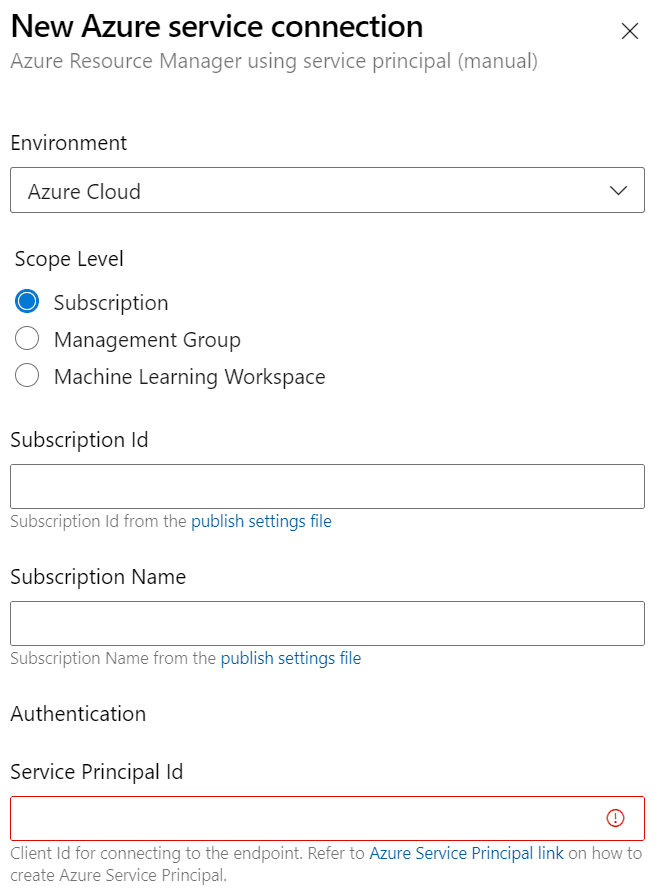Open the Environment dropdown showing Azure Cloud
The width and height of the screenshot is (672, 895).
click(x=327, y=190)
